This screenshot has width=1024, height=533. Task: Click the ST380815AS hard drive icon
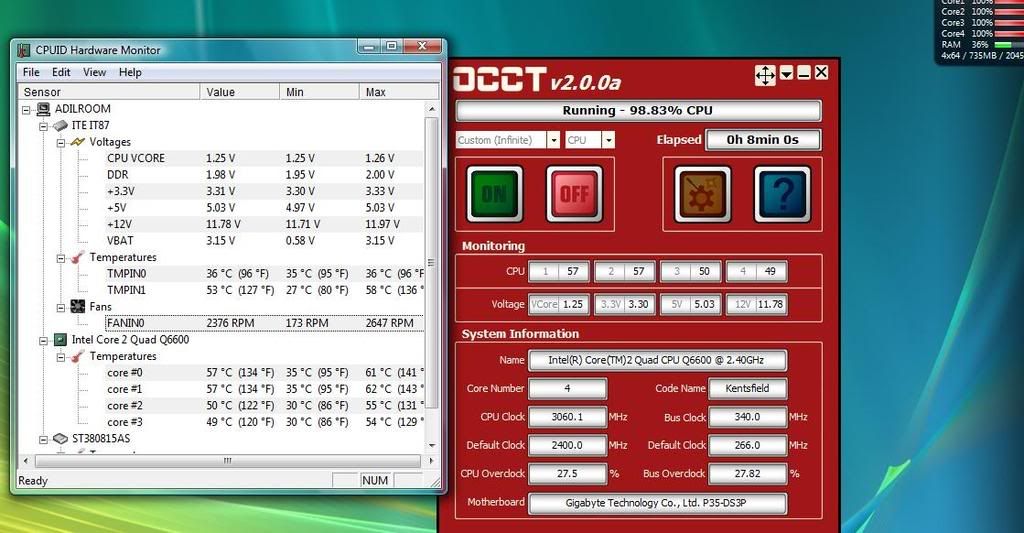point(60,438)
